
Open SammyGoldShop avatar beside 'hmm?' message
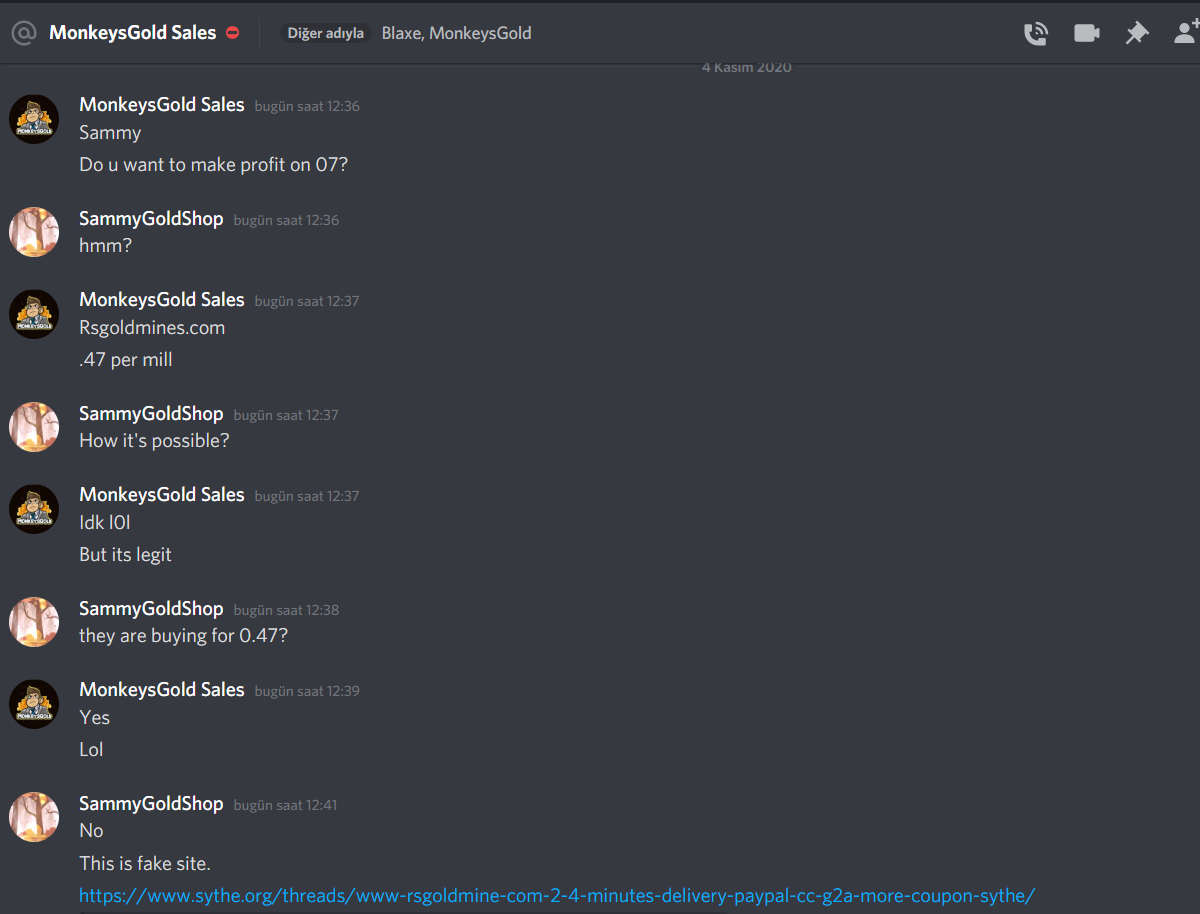pyautogui.click(x=34, y=232)
